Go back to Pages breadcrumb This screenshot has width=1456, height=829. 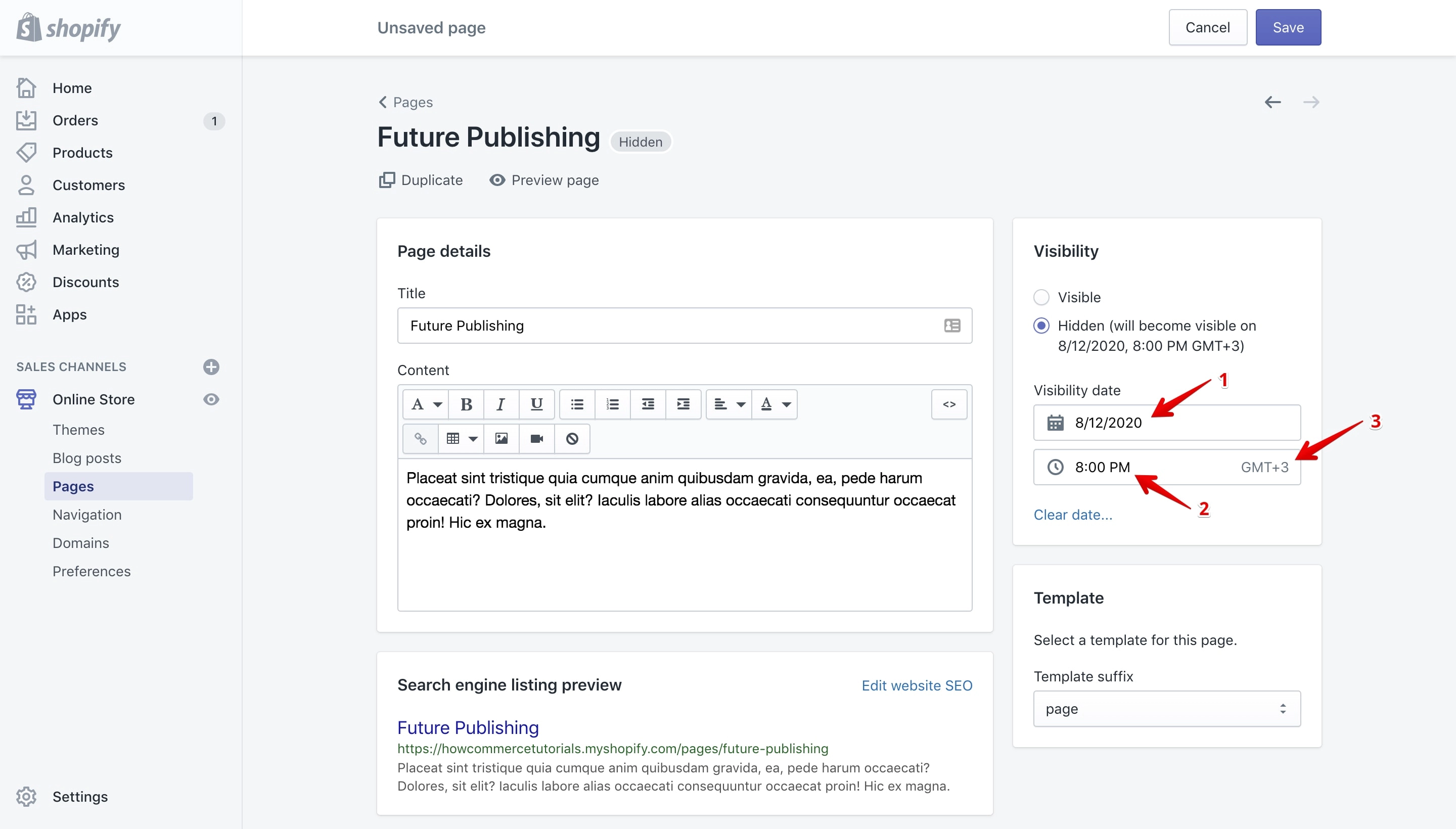[x=405, y=103]
